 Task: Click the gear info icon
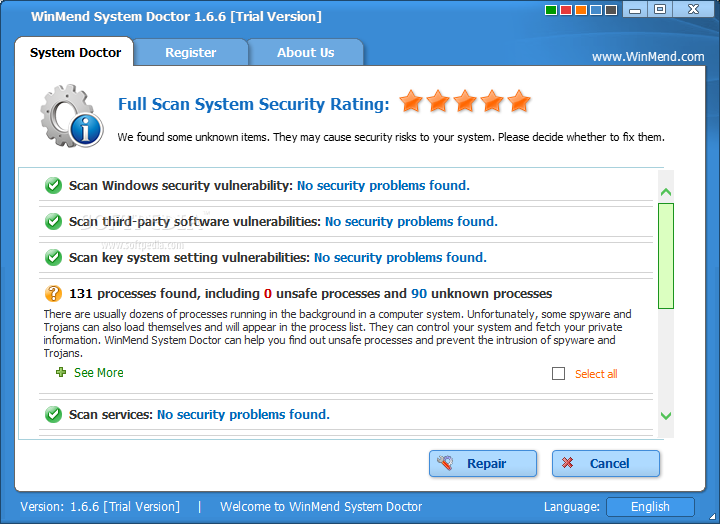pos(71,116)
